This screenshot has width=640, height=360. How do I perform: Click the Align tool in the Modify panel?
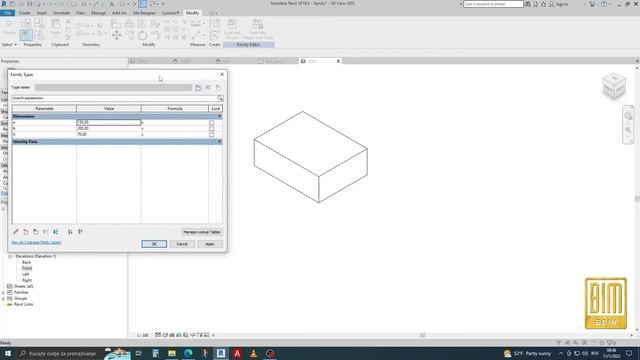coord(116,24)
